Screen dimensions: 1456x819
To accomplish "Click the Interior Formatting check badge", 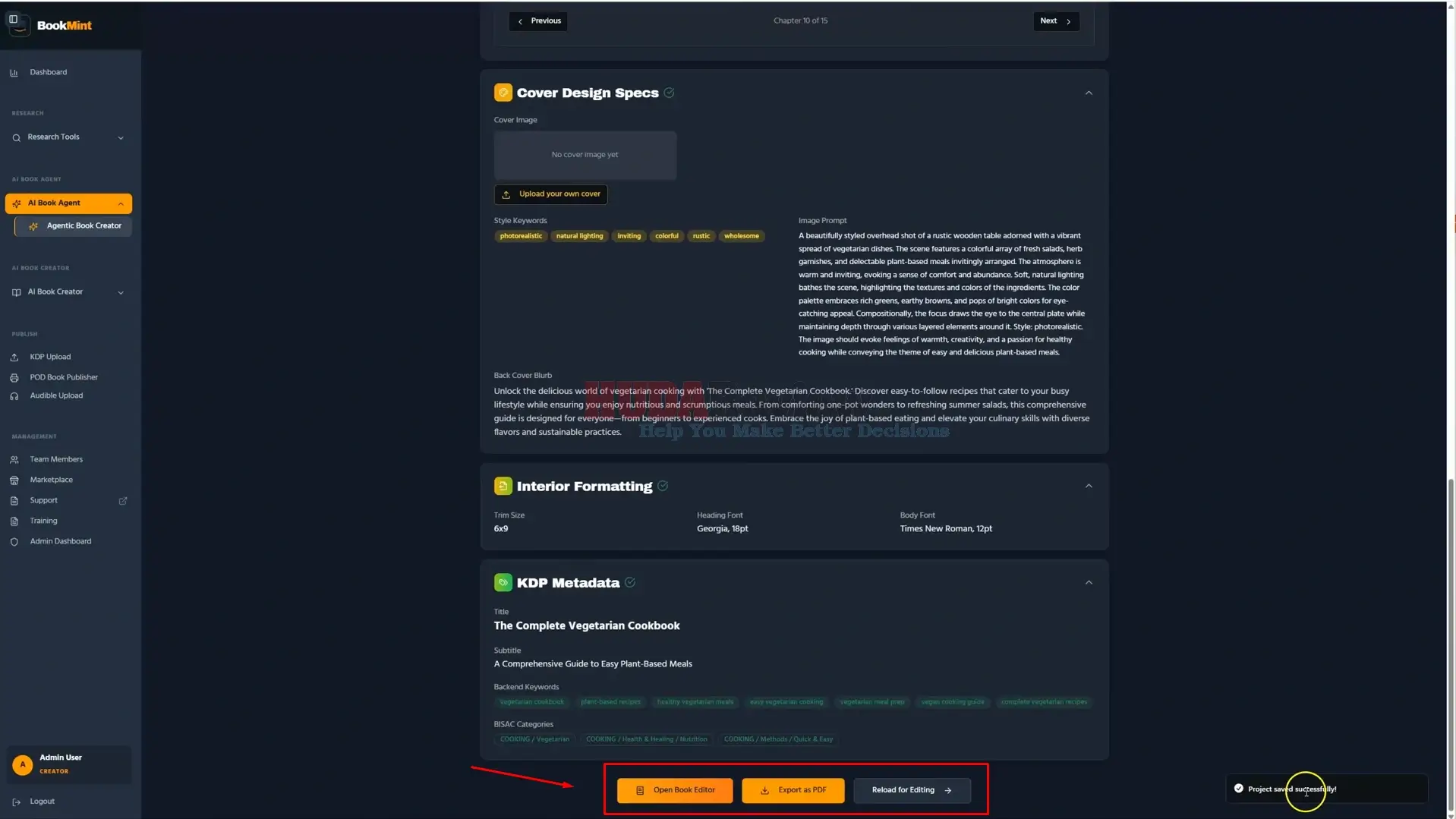I will click(663, 486).
